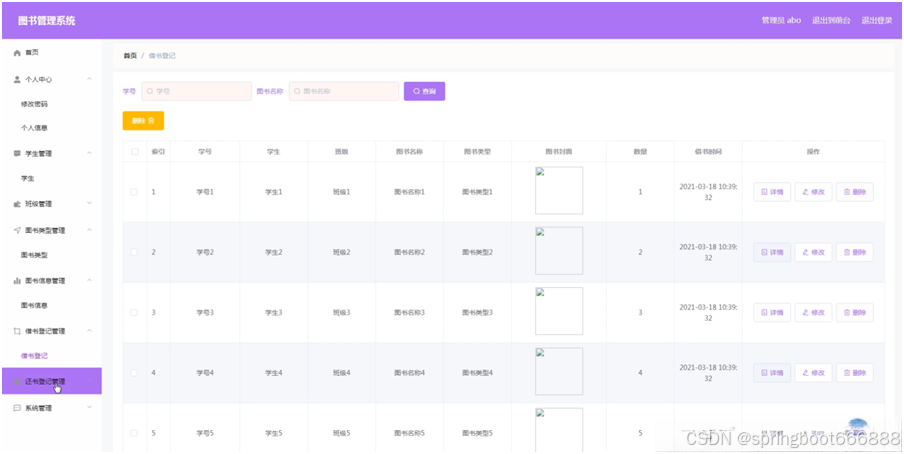Viewport: 904px width, 454px height.
Task: Click the 班级4 cell
Action: tap(341, 373)
